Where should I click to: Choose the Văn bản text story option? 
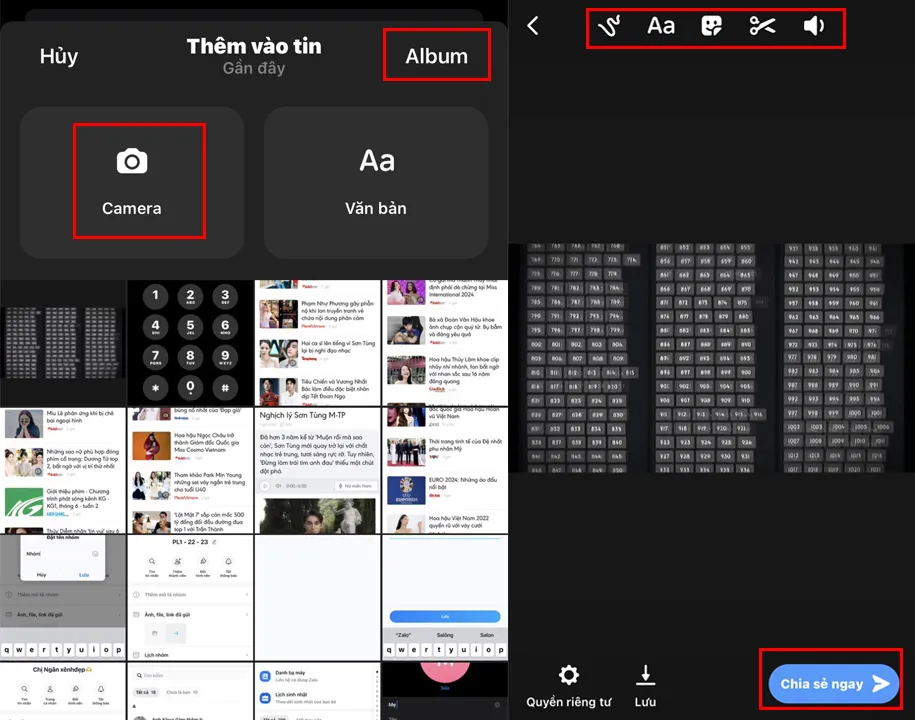pyautogui.click(x=376, y=181)
